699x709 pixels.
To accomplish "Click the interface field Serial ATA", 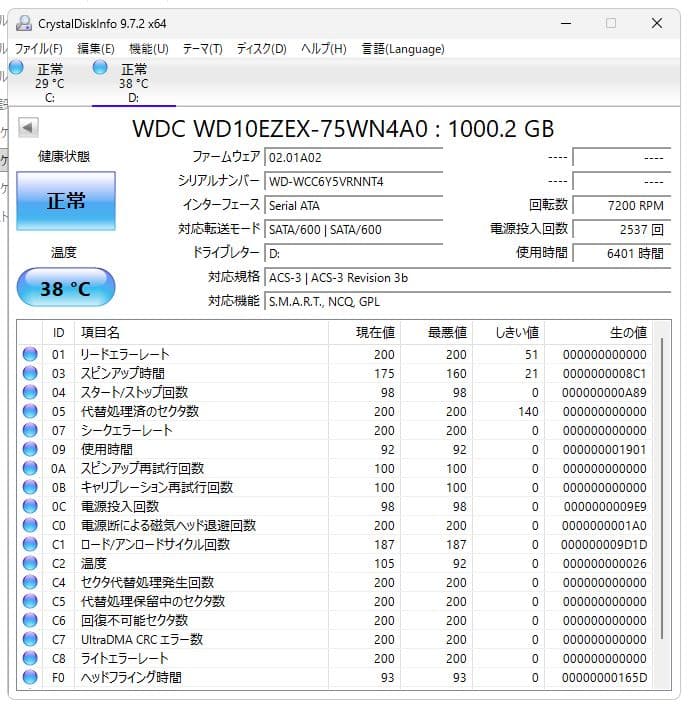I will (x=354, y=206).
